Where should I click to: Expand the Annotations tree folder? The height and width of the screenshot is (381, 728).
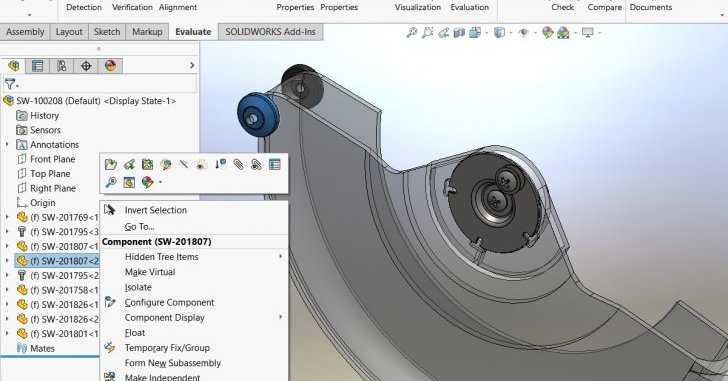pyautogui.click(x=7, y=145)
